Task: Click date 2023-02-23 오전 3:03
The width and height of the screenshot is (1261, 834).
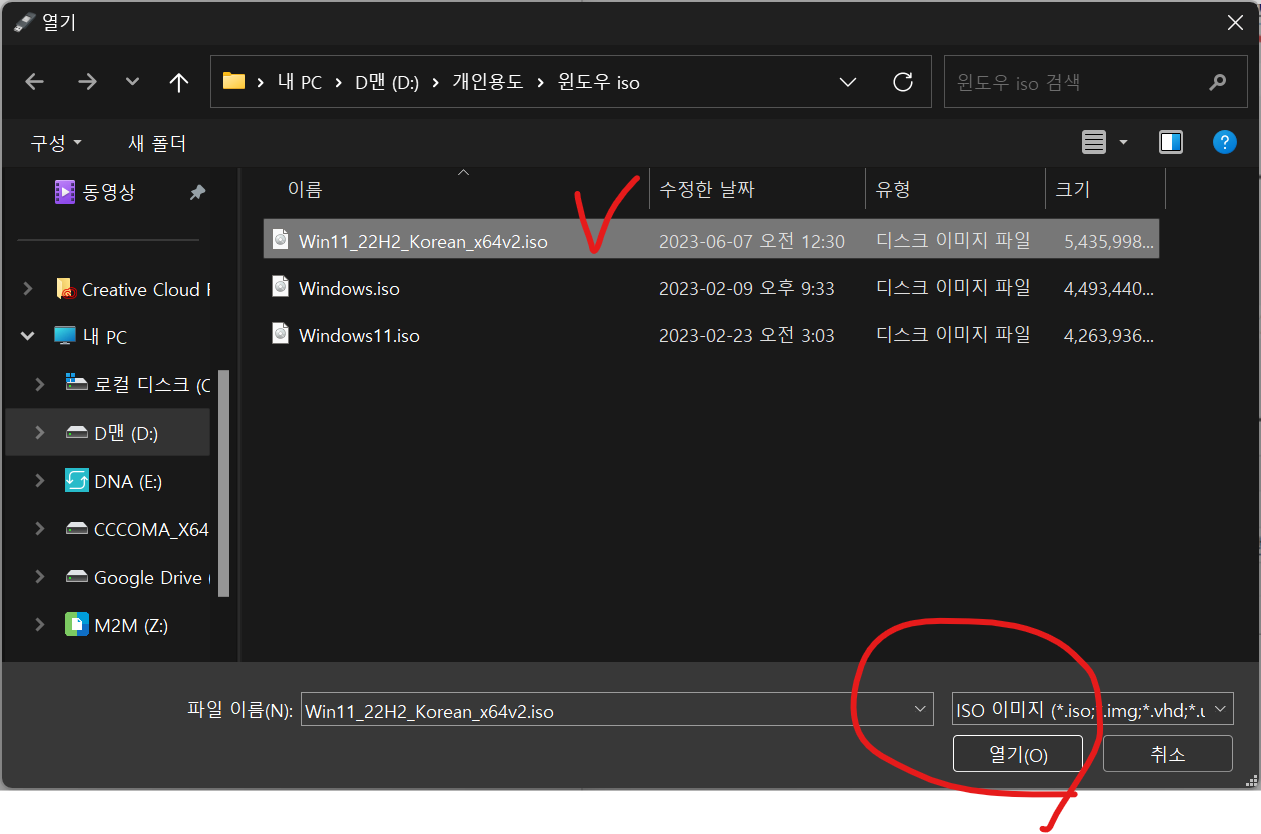Action: tap(747, 336)
